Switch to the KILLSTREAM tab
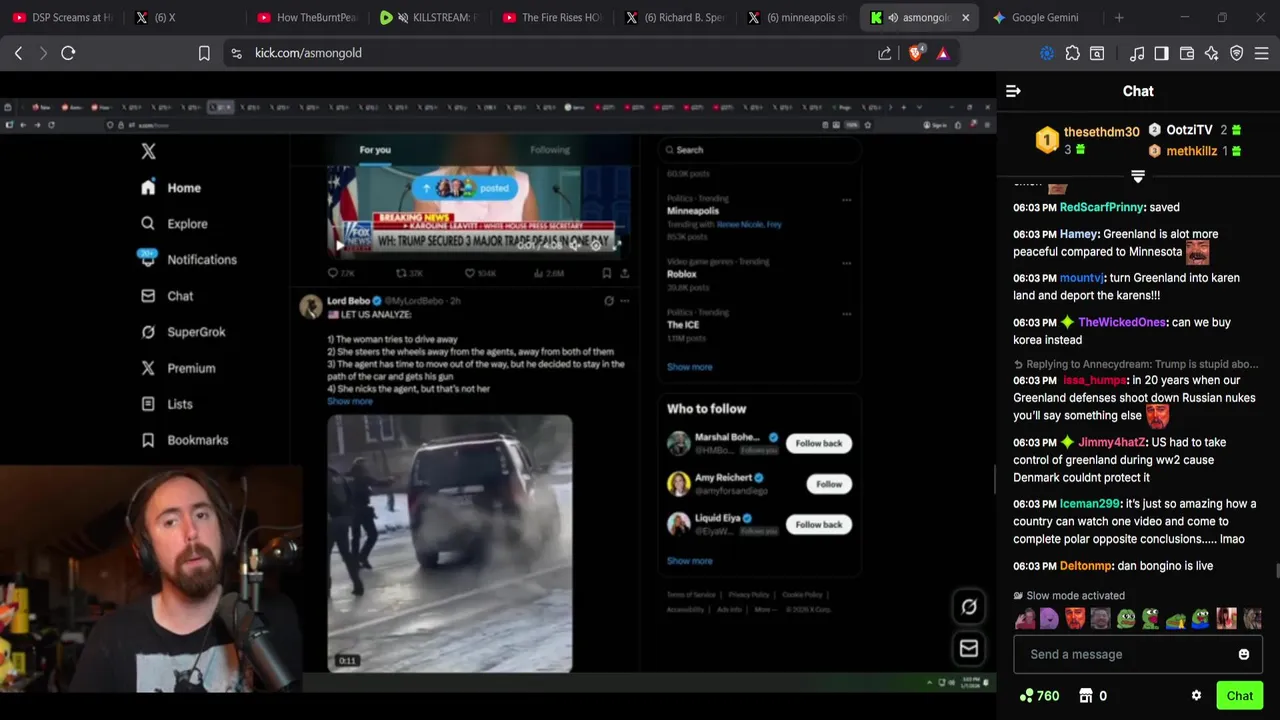 pos(429,17)
